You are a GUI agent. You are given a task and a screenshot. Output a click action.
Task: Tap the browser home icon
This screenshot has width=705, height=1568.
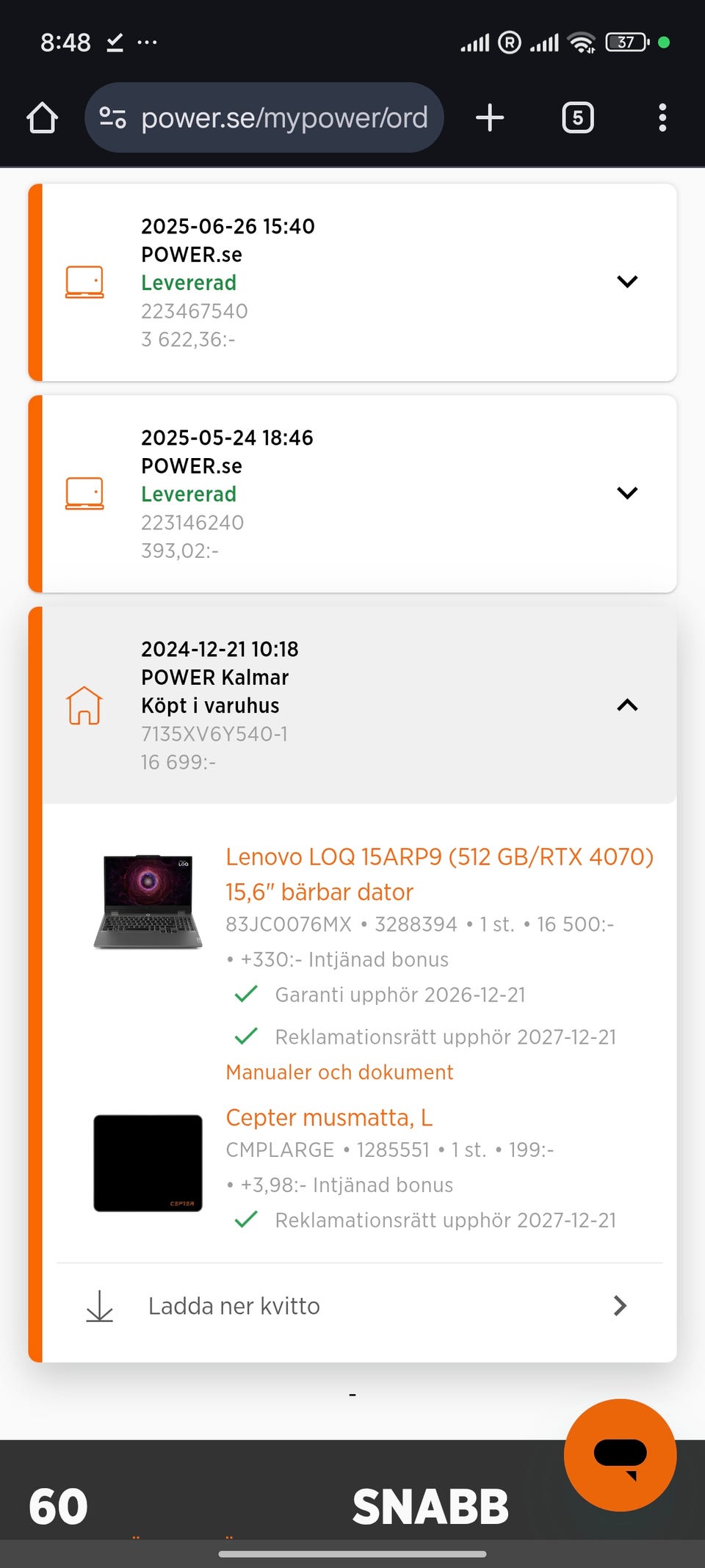(43, 117)
